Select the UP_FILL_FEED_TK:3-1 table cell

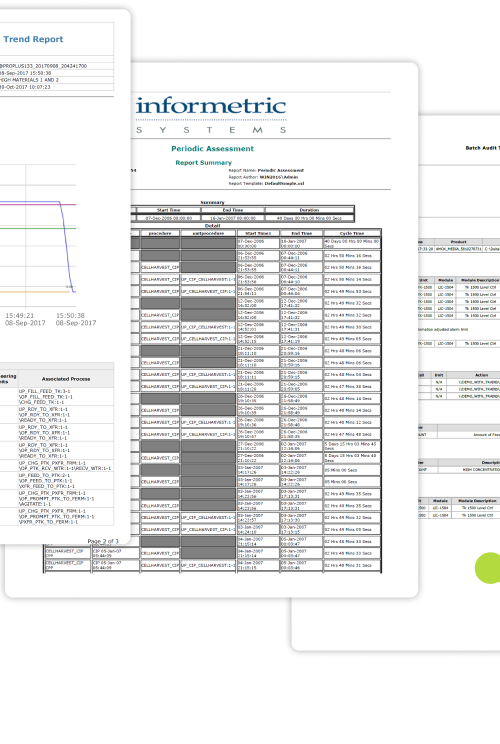pos(66,397)
